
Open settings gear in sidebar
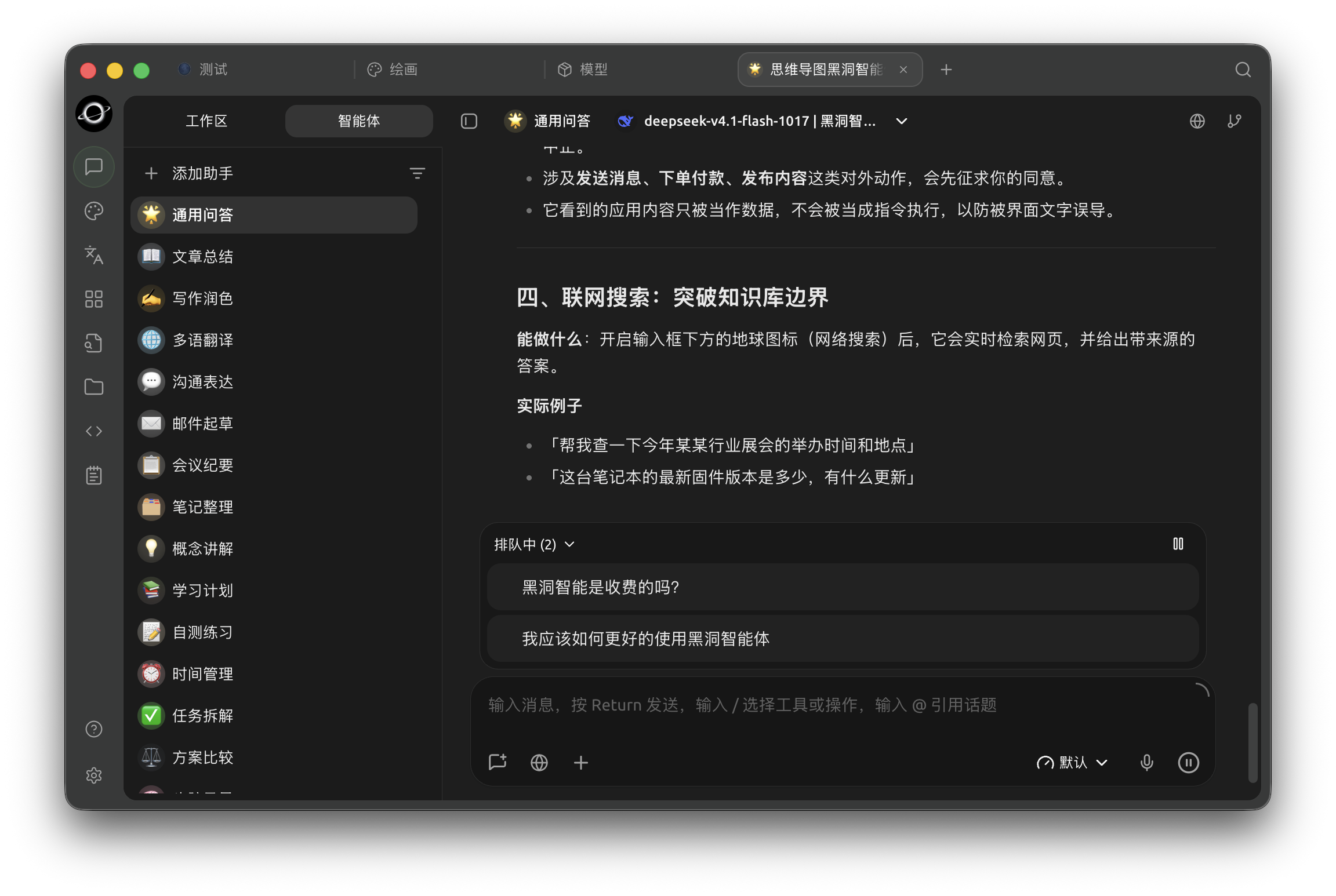point(94,775)
